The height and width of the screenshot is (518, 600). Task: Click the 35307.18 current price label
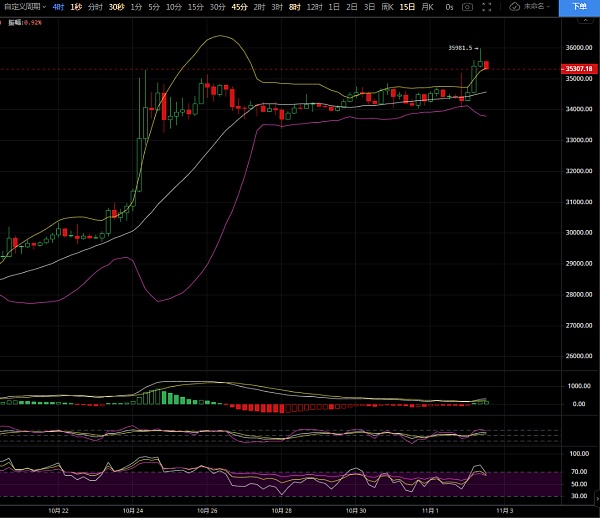click(578, 69)
